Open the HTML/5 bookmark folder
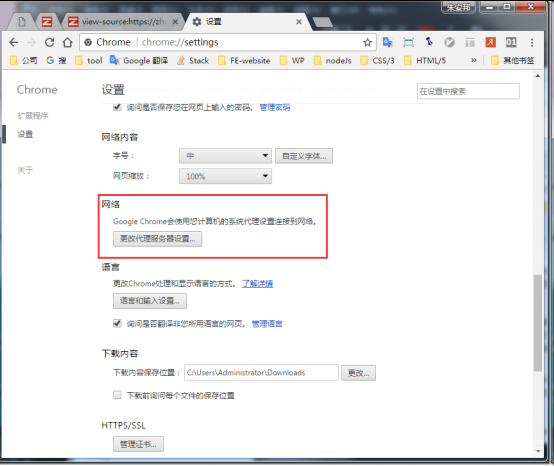554x466 pixels. coord(425,61)
